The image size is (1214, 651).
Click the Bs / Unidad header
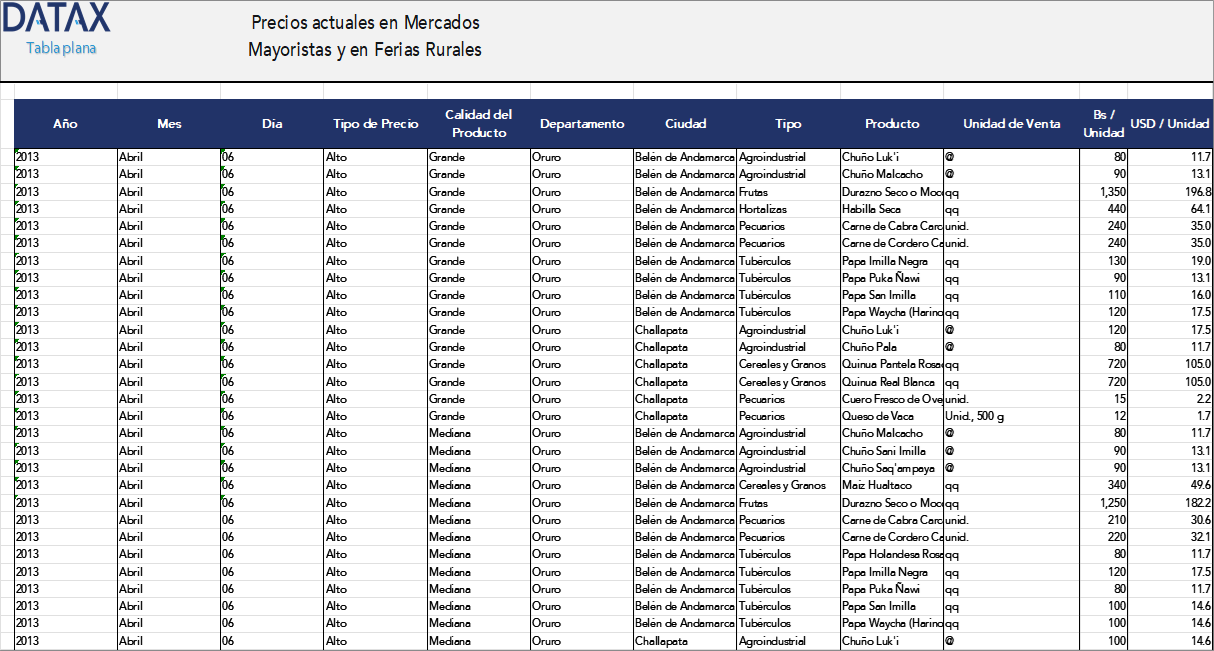pyautogui.click(x=1104, y=124)
